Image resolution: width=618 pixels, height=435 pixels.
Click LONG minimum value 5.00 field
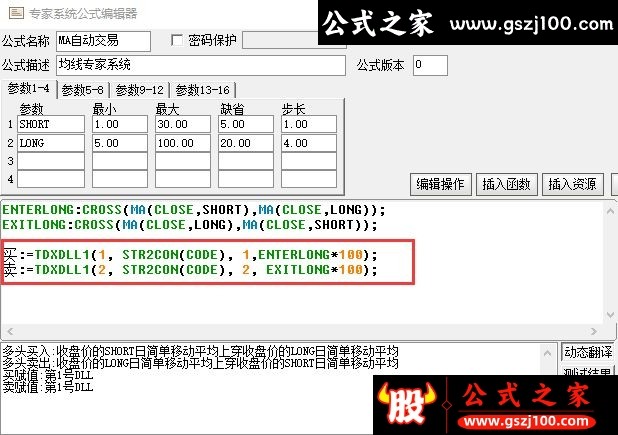pos(120,143)
